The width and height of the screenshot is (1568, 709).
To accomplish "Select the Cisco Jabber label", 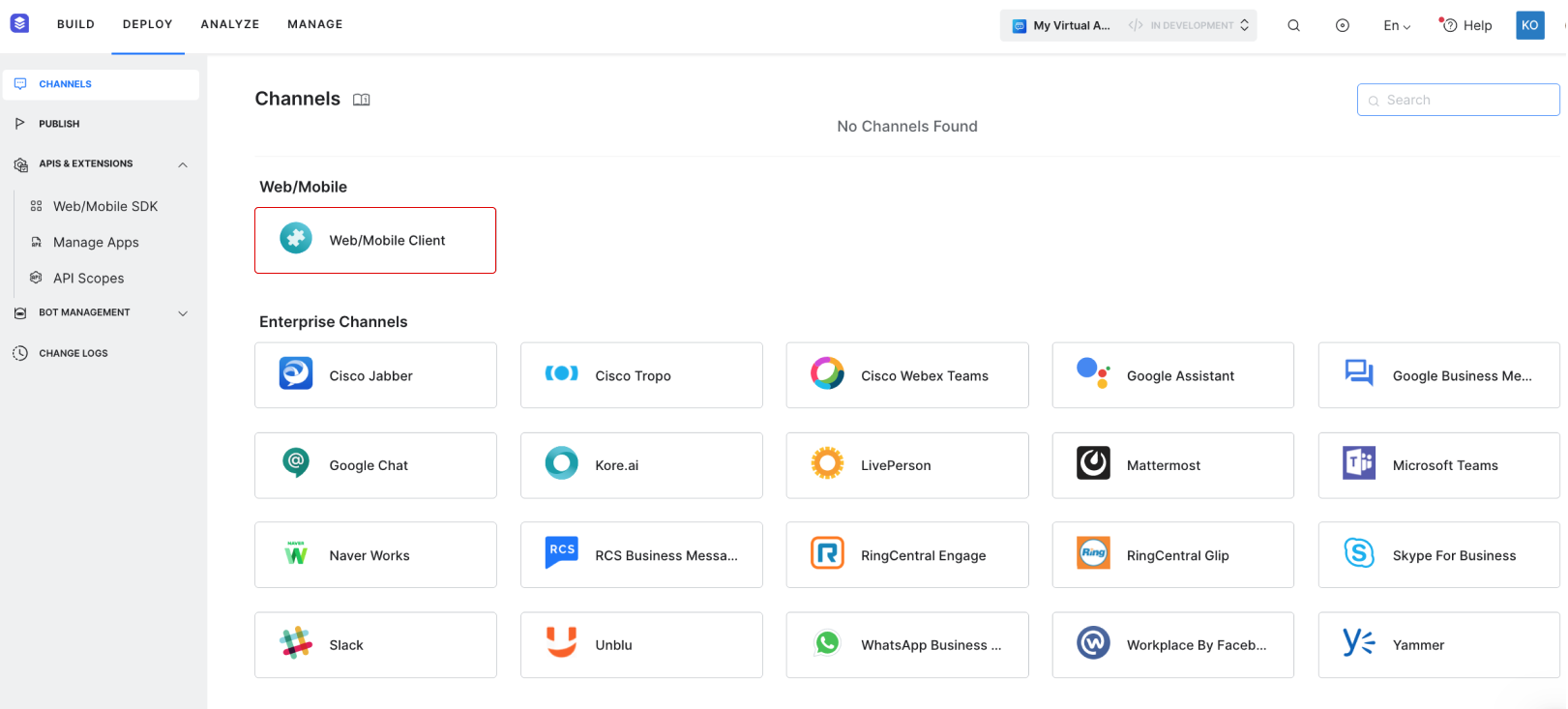I will pyautogui.click(x=370, y=375).
